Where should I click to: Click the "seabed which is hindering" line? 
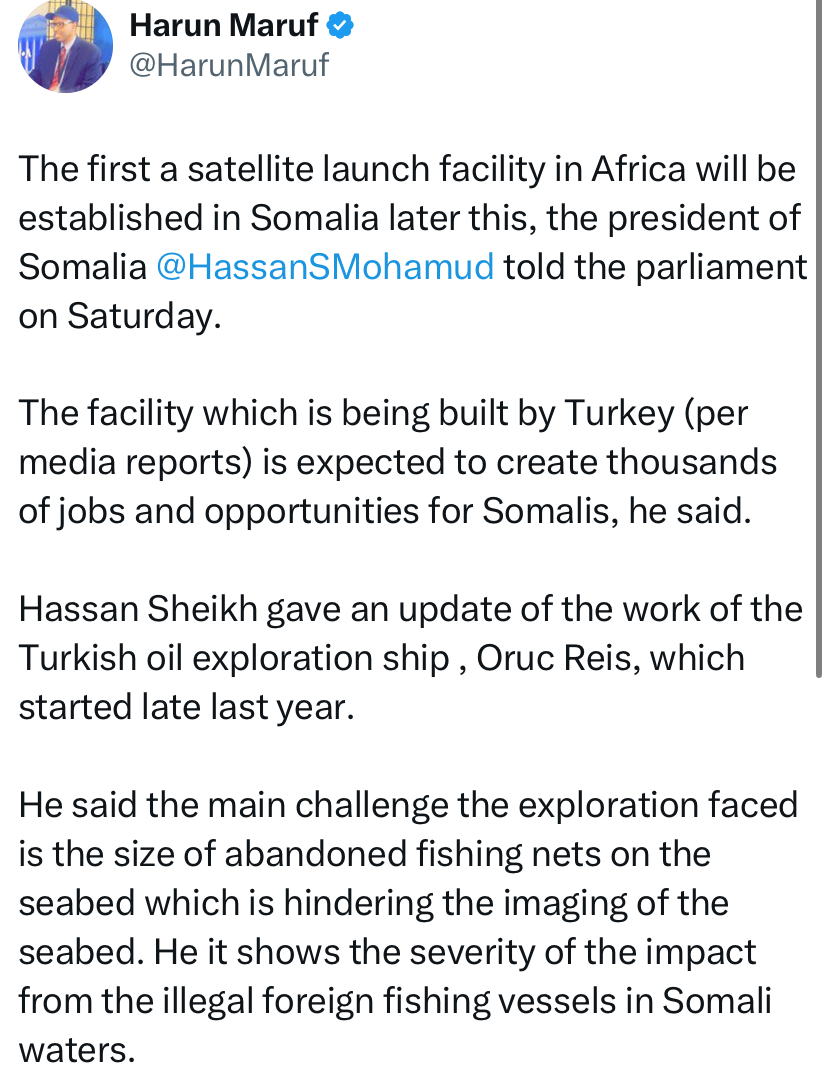coord(373,903)
